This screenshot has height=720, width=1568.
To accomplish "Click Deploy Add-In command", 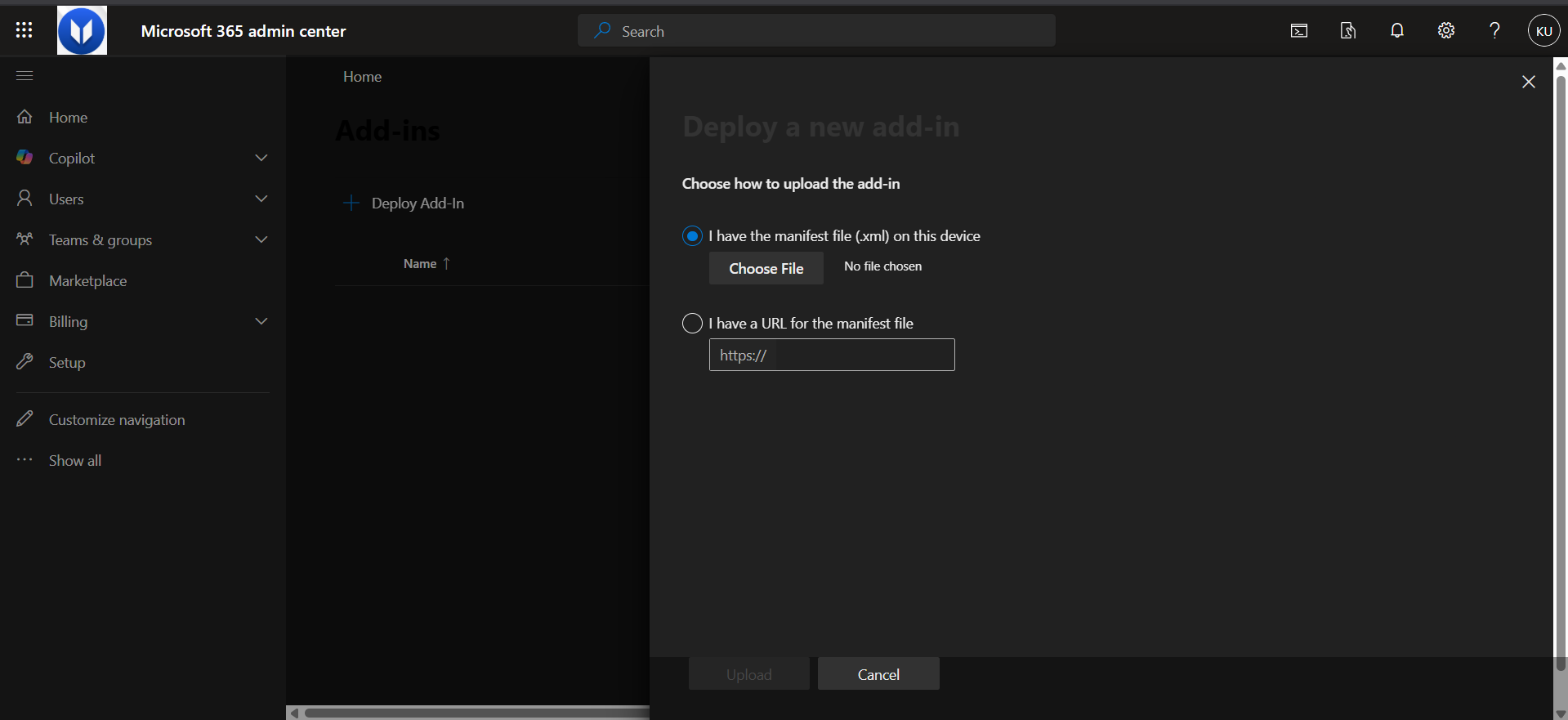I will point(404,203).
